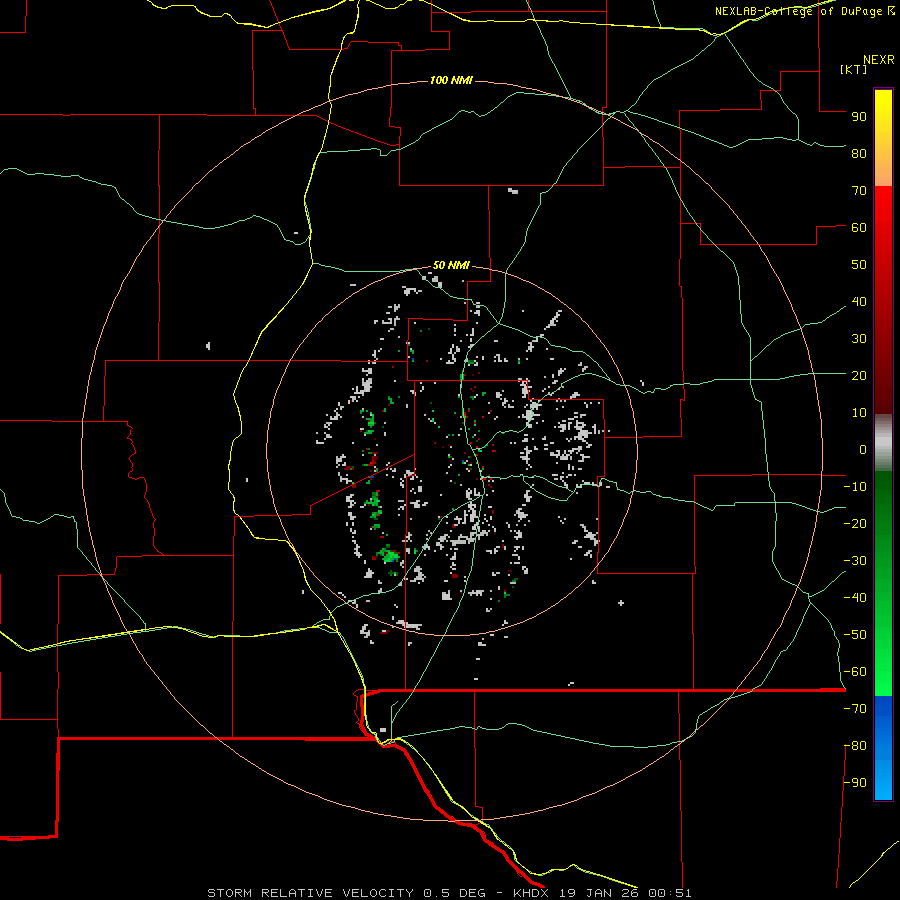Screen dimensions: 900x900
Task: Click the 90 value on velocity scale
Action: tap(859, 117)
